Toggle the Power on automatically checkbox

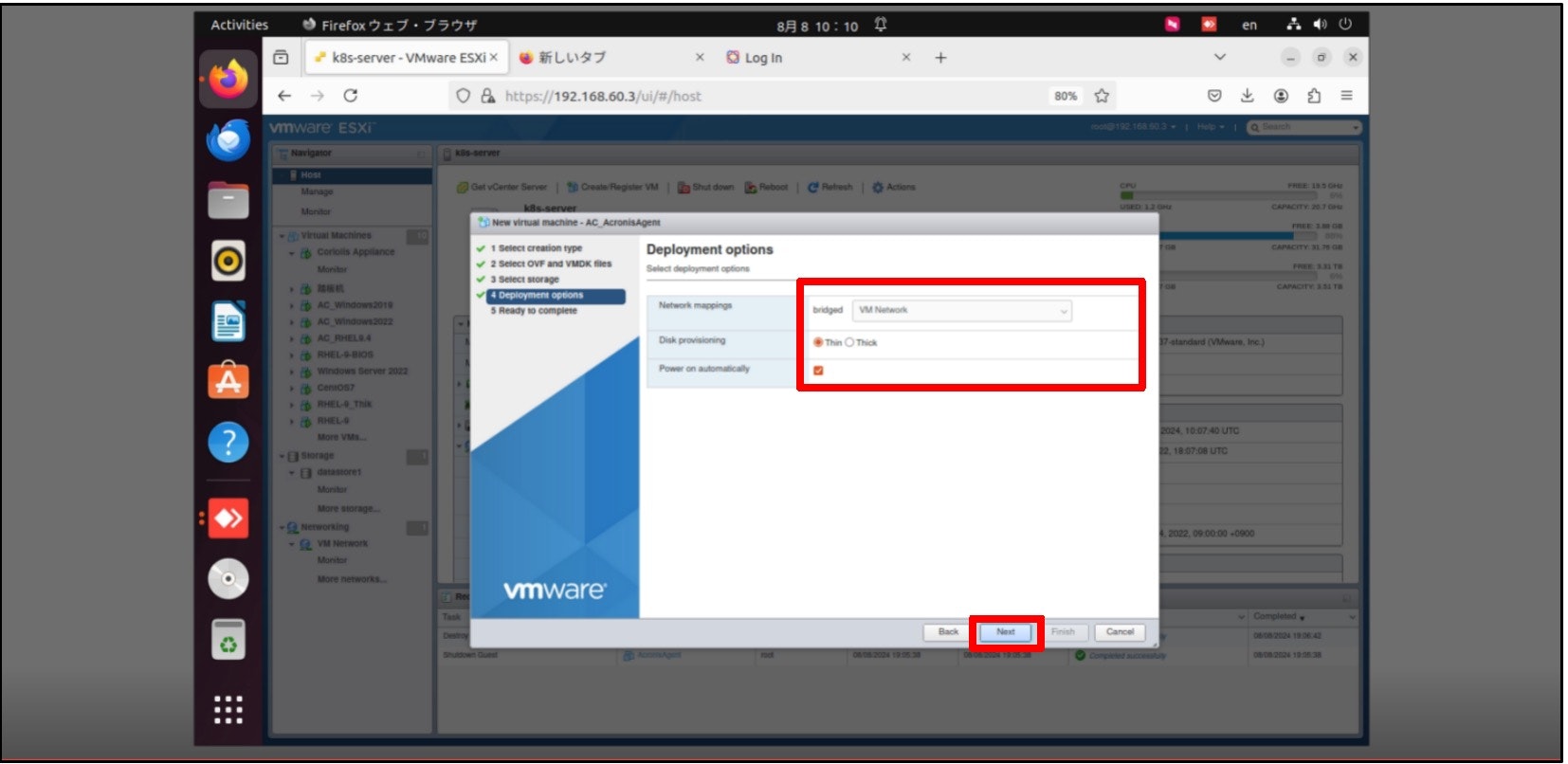818,371
